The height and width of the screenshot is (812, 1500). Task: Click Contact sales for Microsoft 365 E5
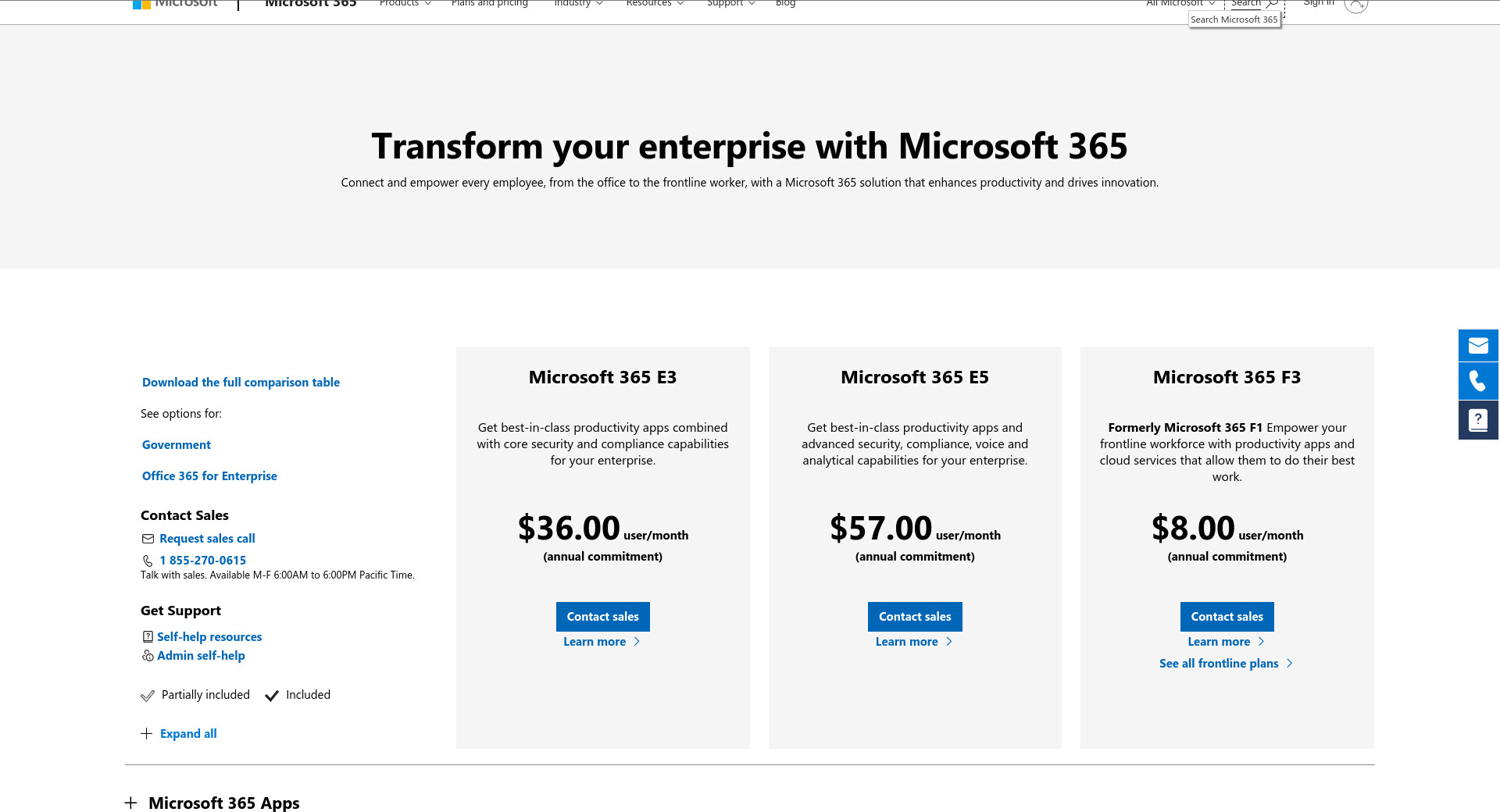coord(915,617)
